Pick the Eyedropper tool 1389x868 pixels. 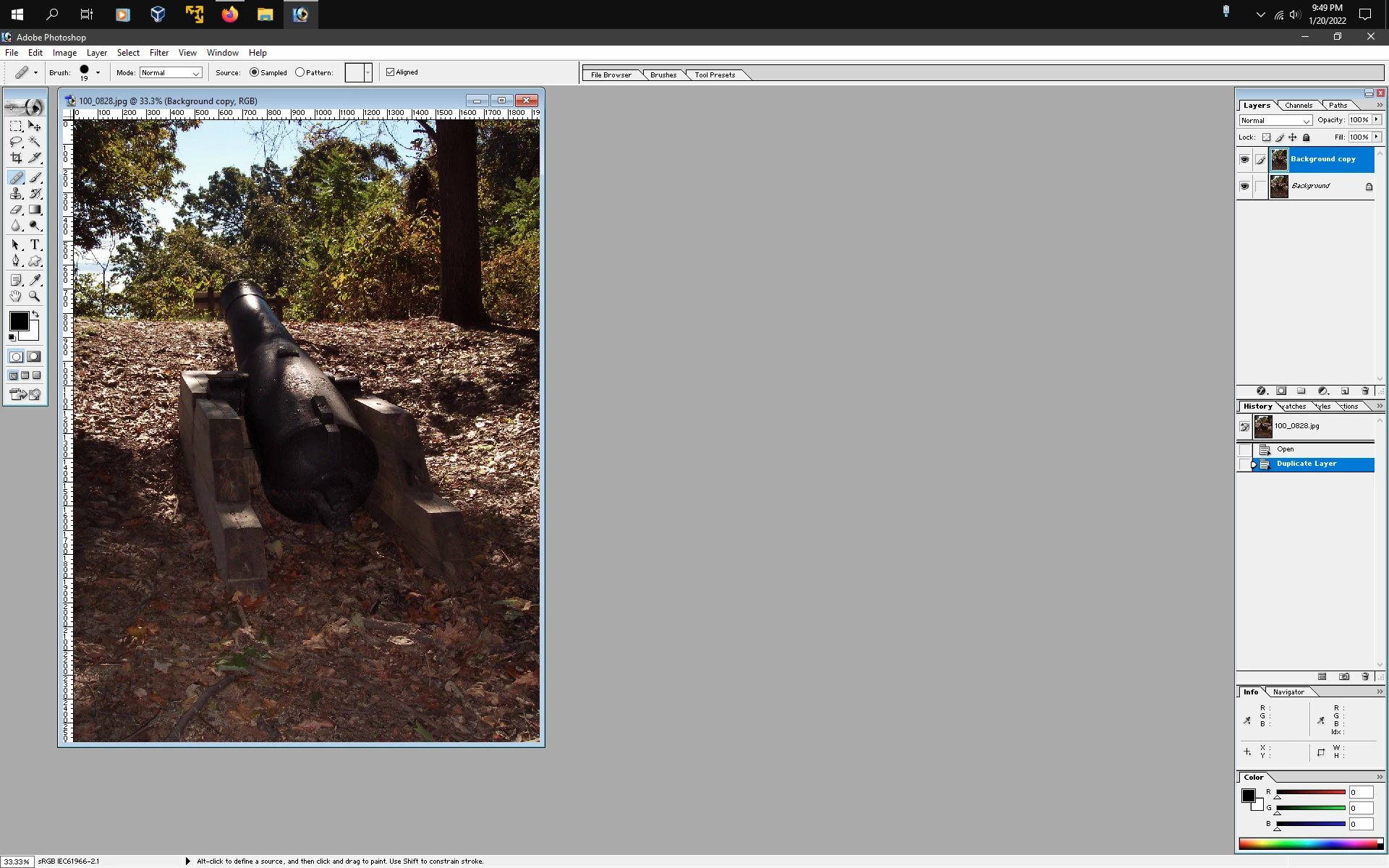click(35, 280)
